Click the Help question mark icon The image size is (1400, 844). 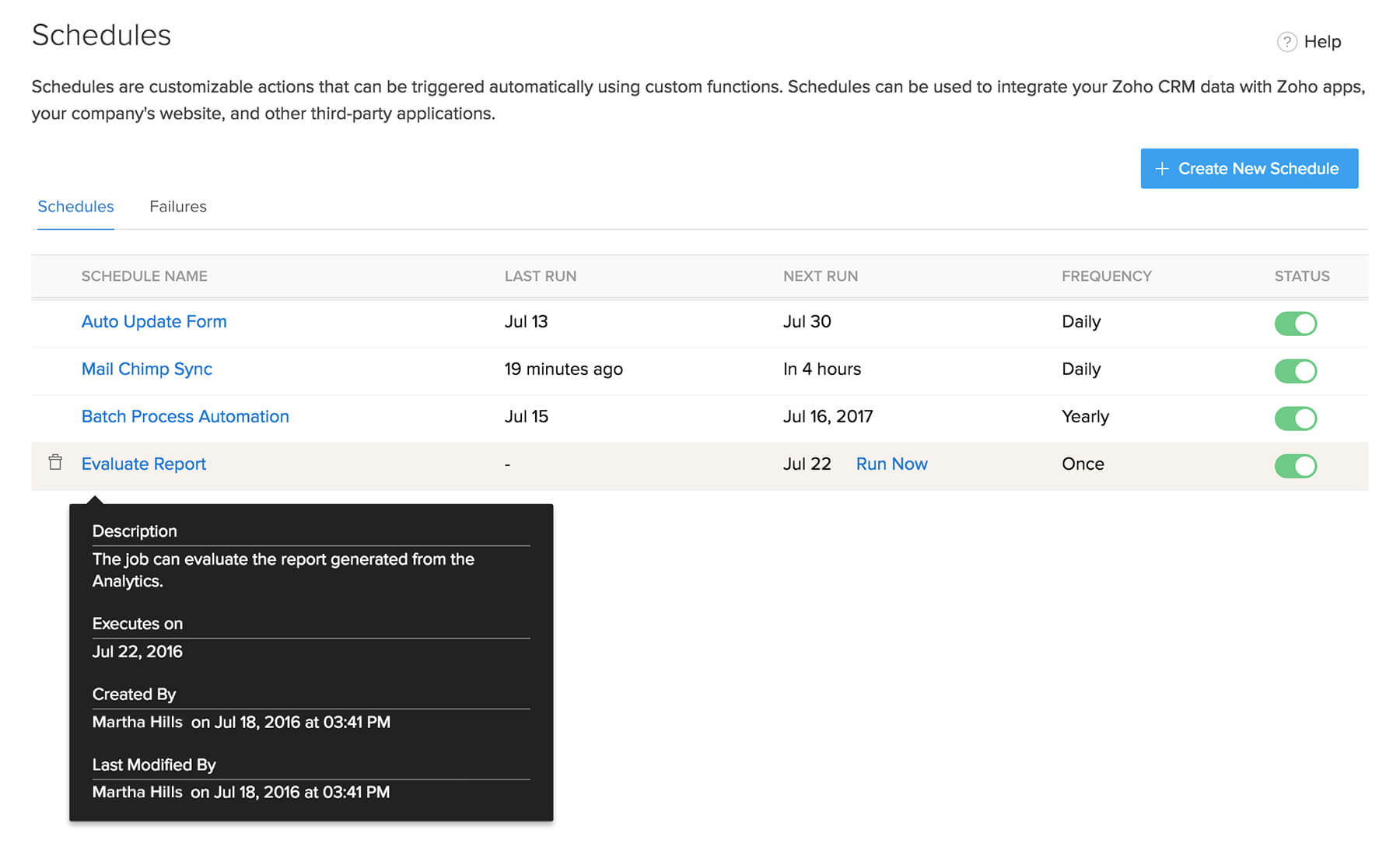point(1286,42)
